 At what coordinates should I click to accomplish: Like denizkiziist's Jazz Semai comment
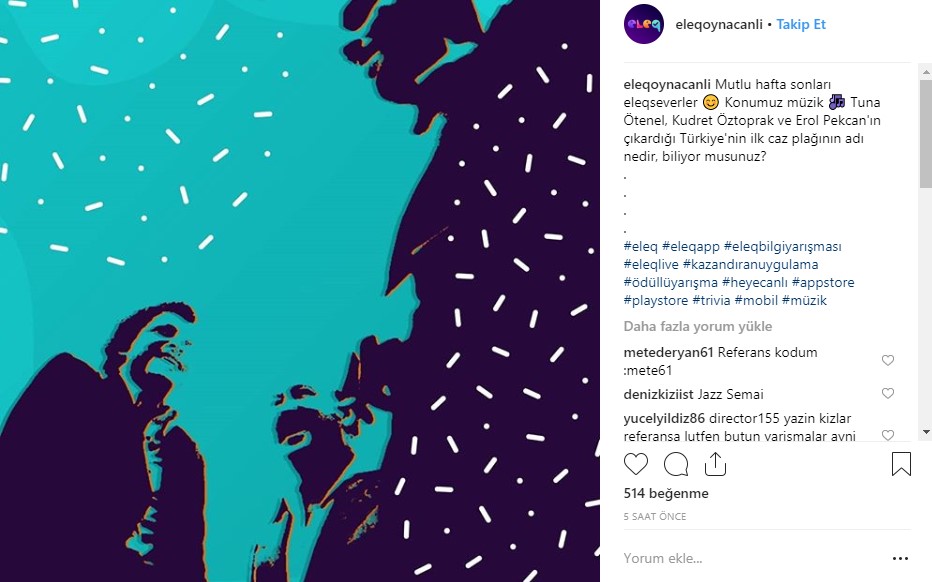[x=887, y=394]
